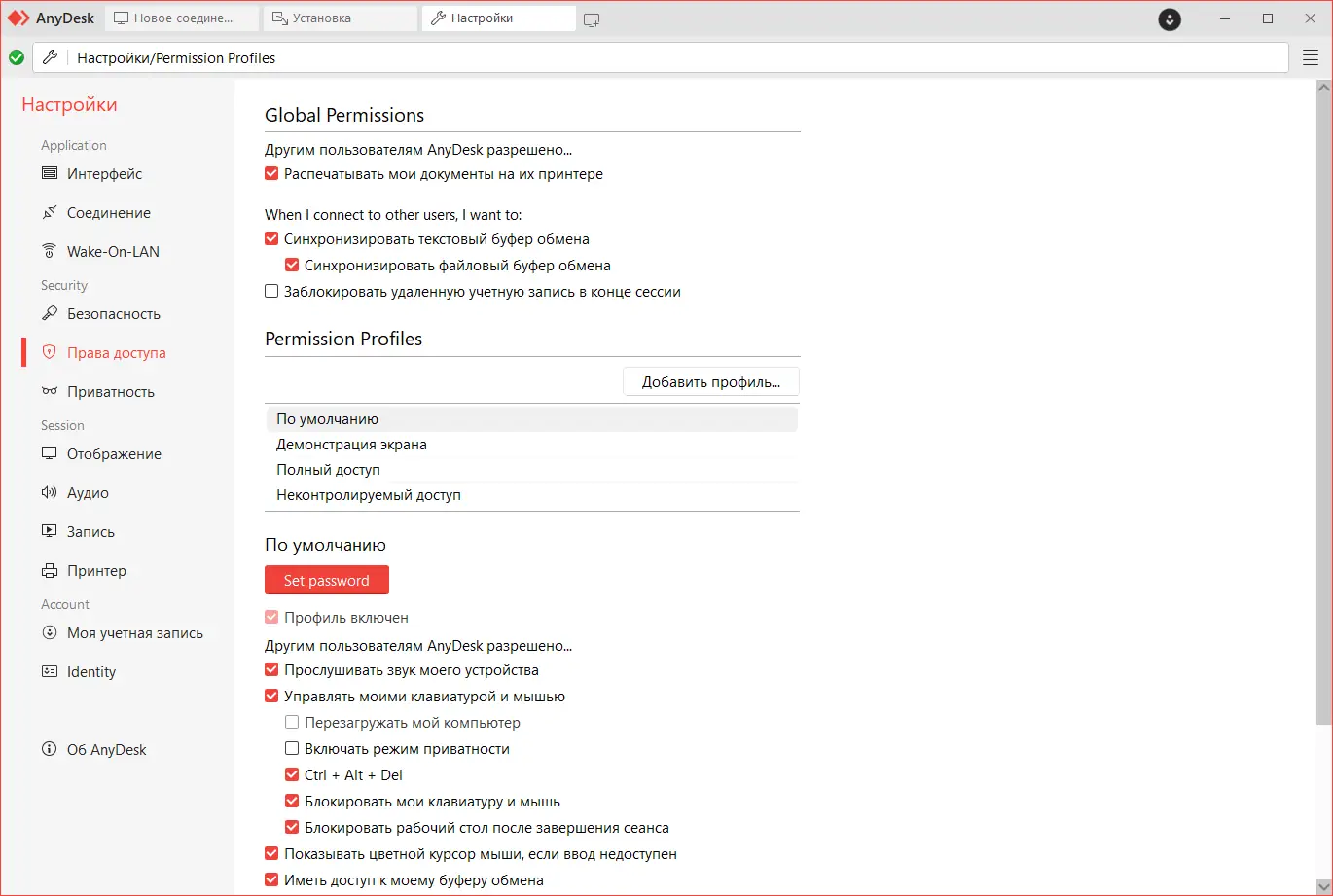Uncheck Иметь доступ к моему буферу обмена
The width and height of the screenshot is (1333, 896).
pos(271,880)
